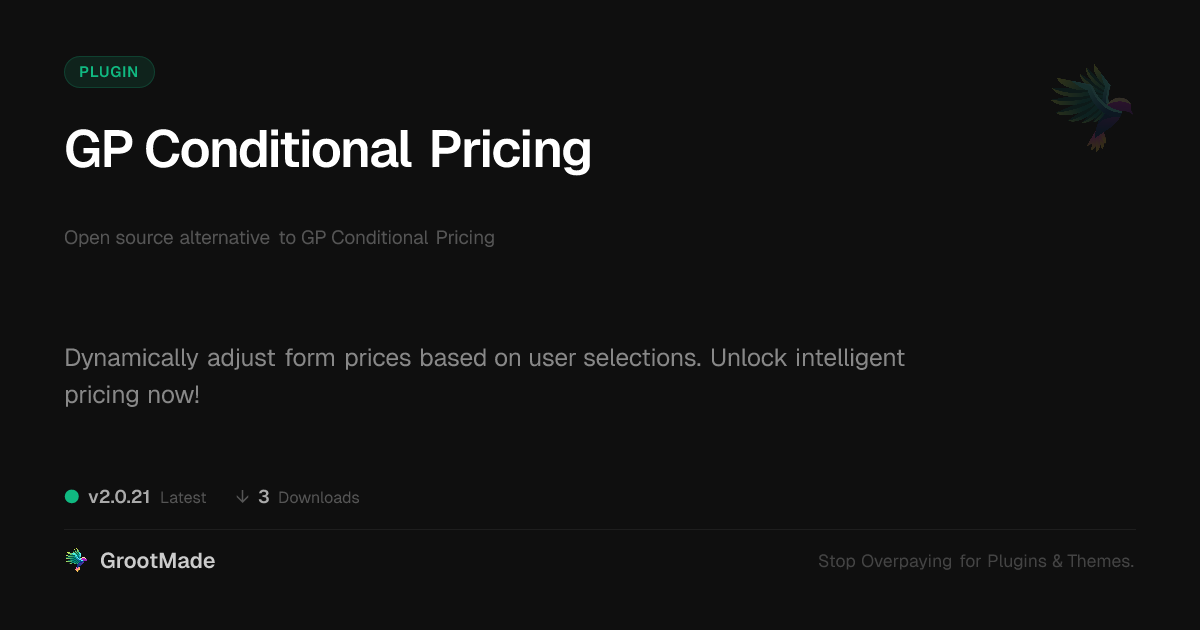
Task: Click the large hummingbird logo in the corner
Action: pos(1093,107)
